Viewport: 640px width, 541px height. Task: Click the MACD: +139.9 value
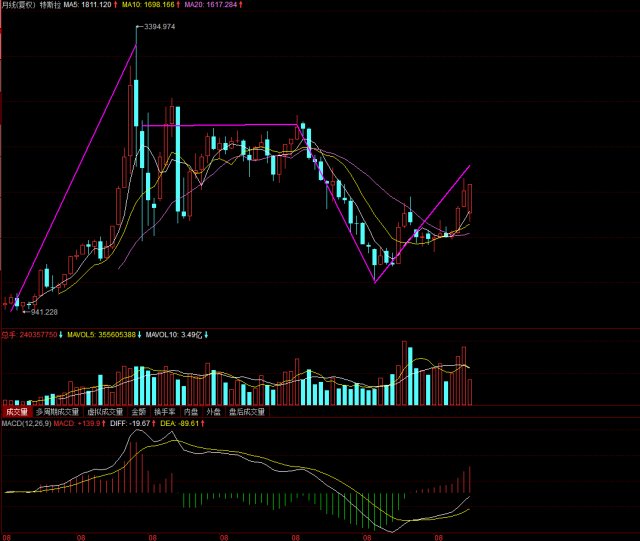80,423
